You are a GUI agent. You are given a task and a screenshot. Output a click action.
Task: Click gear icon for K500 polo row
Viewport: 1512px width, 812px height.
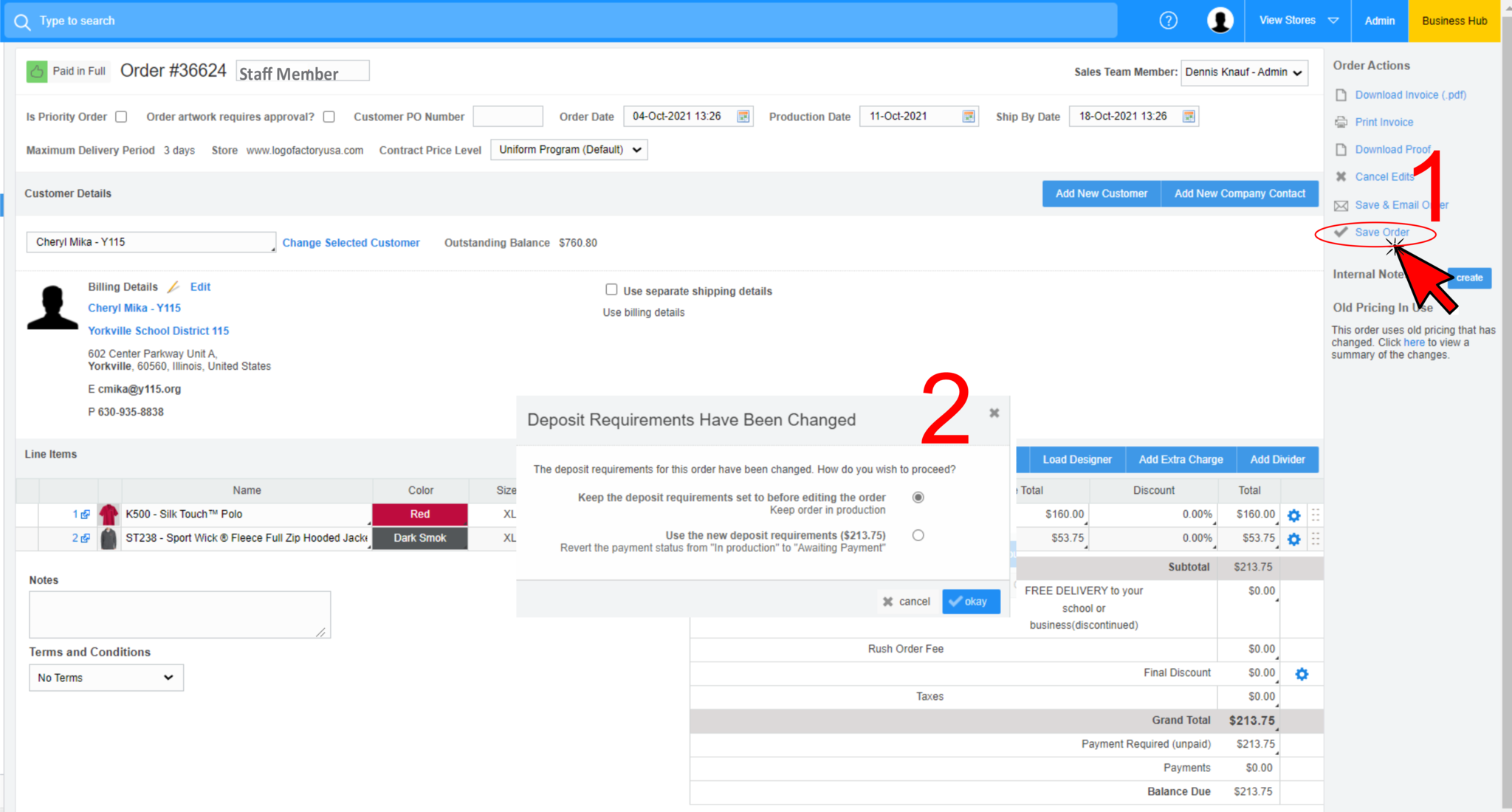pyautogui.click(x=1293, y=515)
